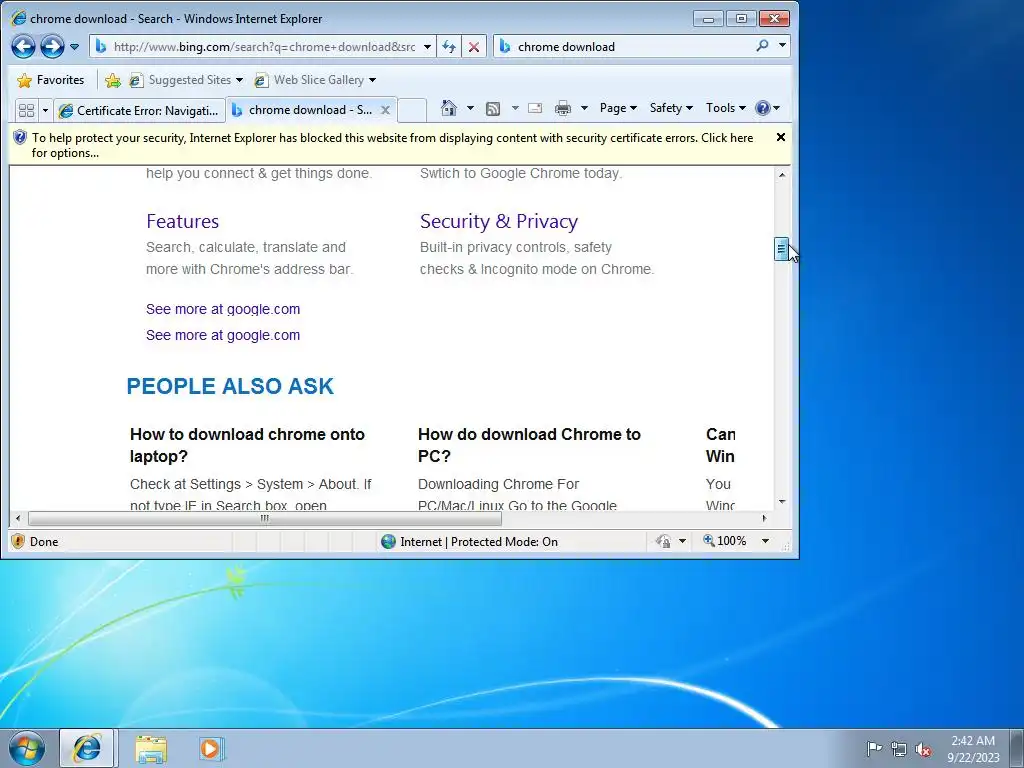
Task: Click the vertical scrollbar thumb
Action: click(782, 249)
